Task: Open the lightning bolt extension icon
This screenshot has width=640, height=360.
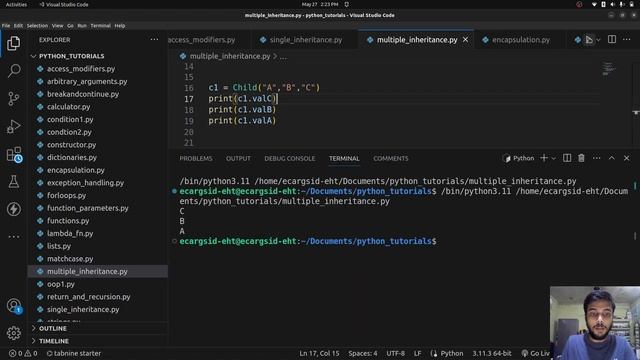Action: 13,209
